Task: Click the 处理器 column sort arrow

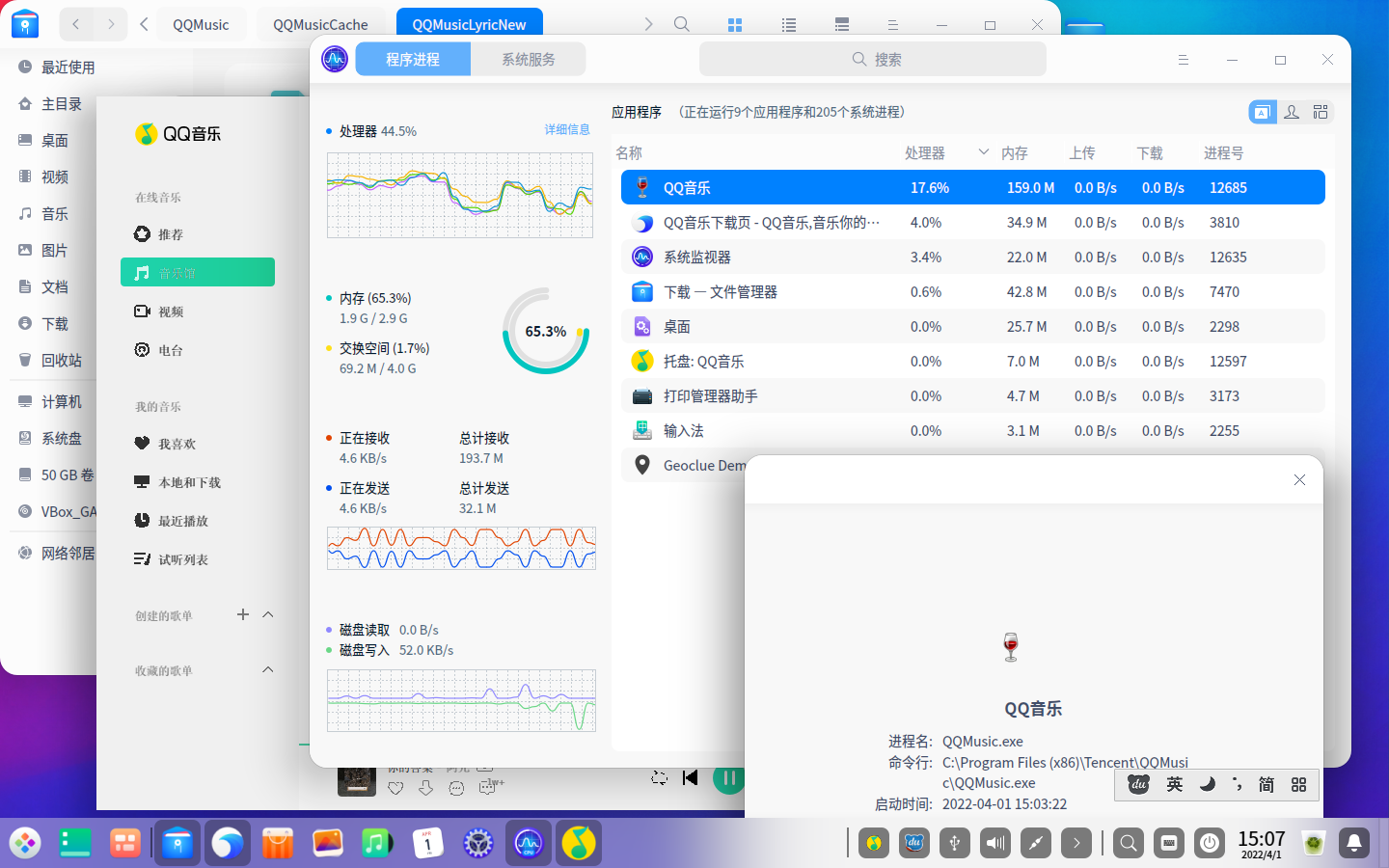Action: [983, 152]
